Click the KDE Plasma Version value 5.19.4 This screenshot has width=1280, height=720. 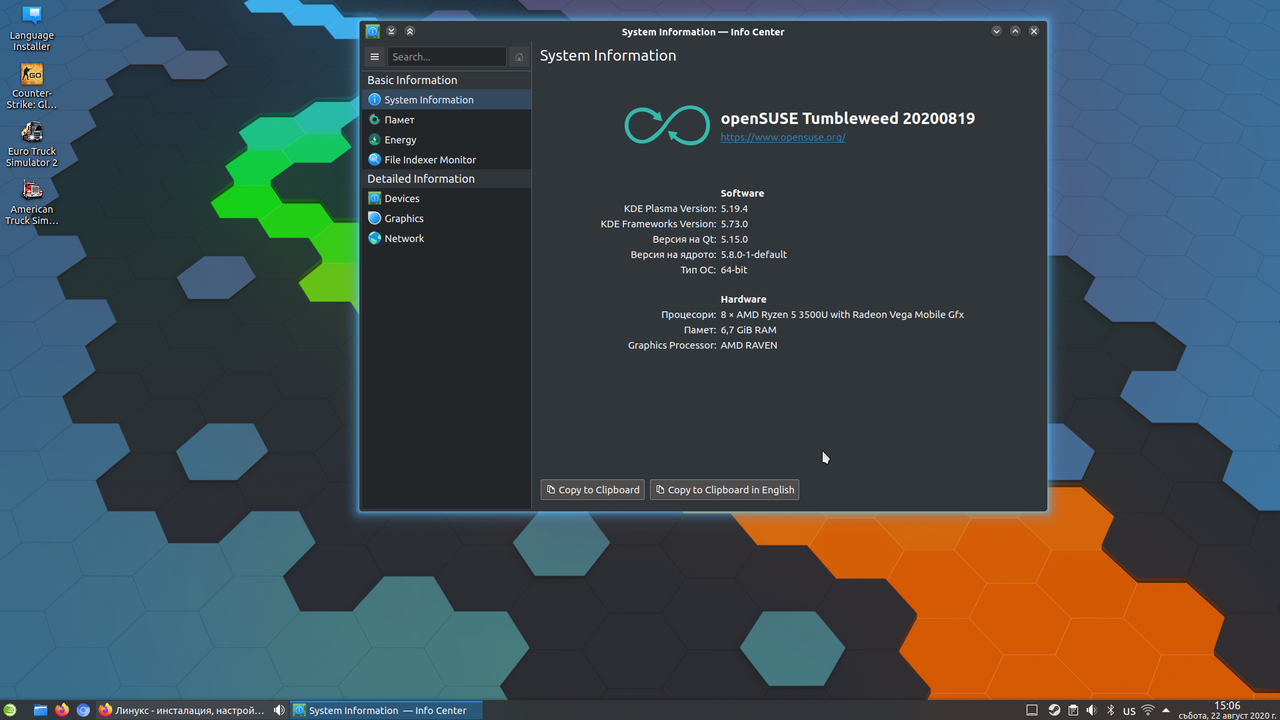pyautogui.click(x=734, y=209)
